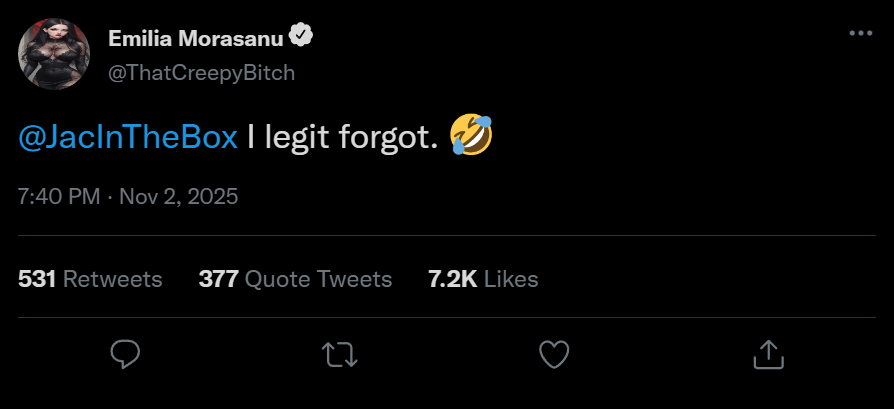894x409 pixels.
Task: Click the Nov 2, 2025 date
Action: pyautogui.click(x=178, y=196)
